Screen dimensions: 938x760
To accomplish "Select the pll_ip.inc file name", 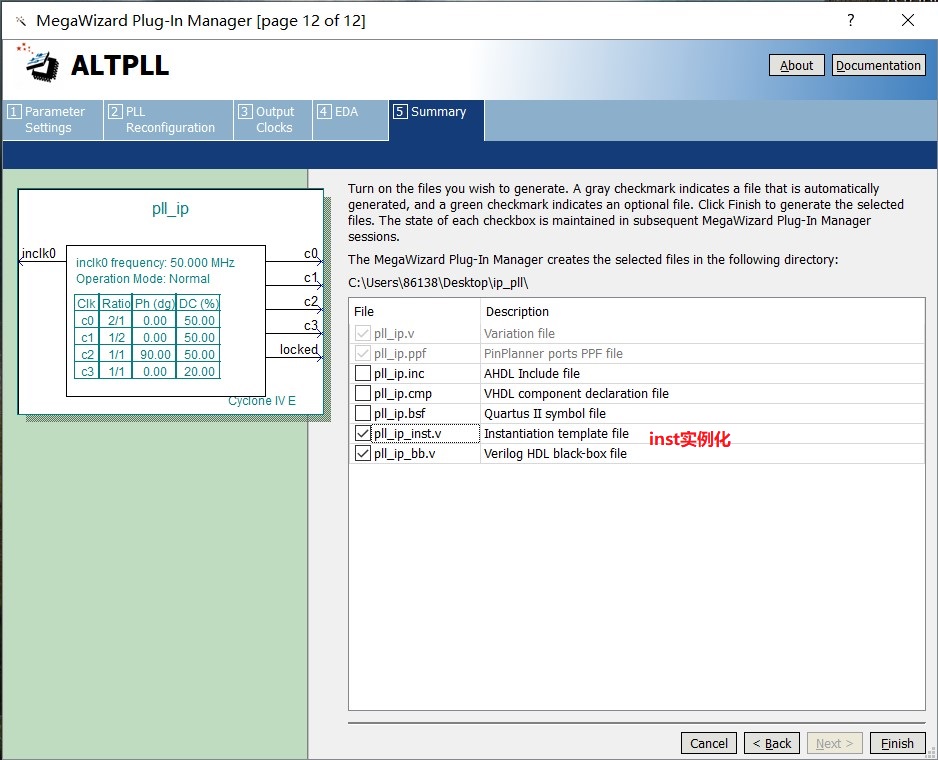I will pos(399,373).
